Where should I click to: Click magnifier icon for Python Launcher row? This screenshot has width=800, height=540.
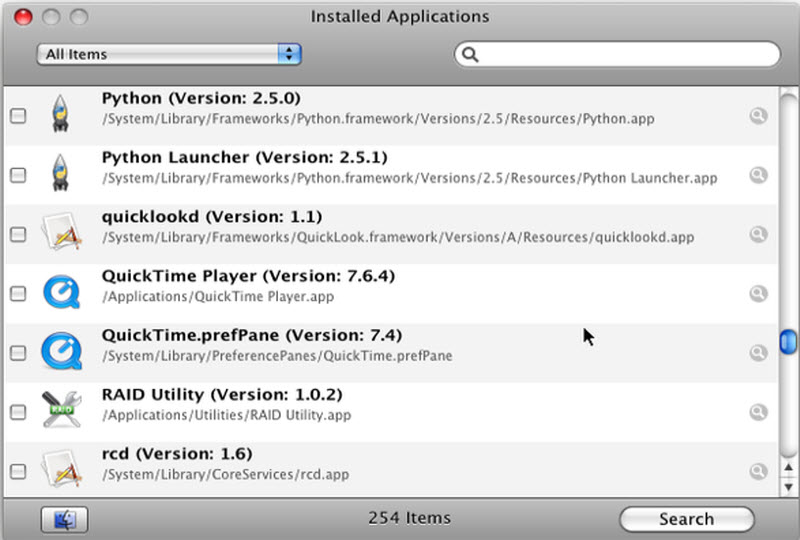758,175
